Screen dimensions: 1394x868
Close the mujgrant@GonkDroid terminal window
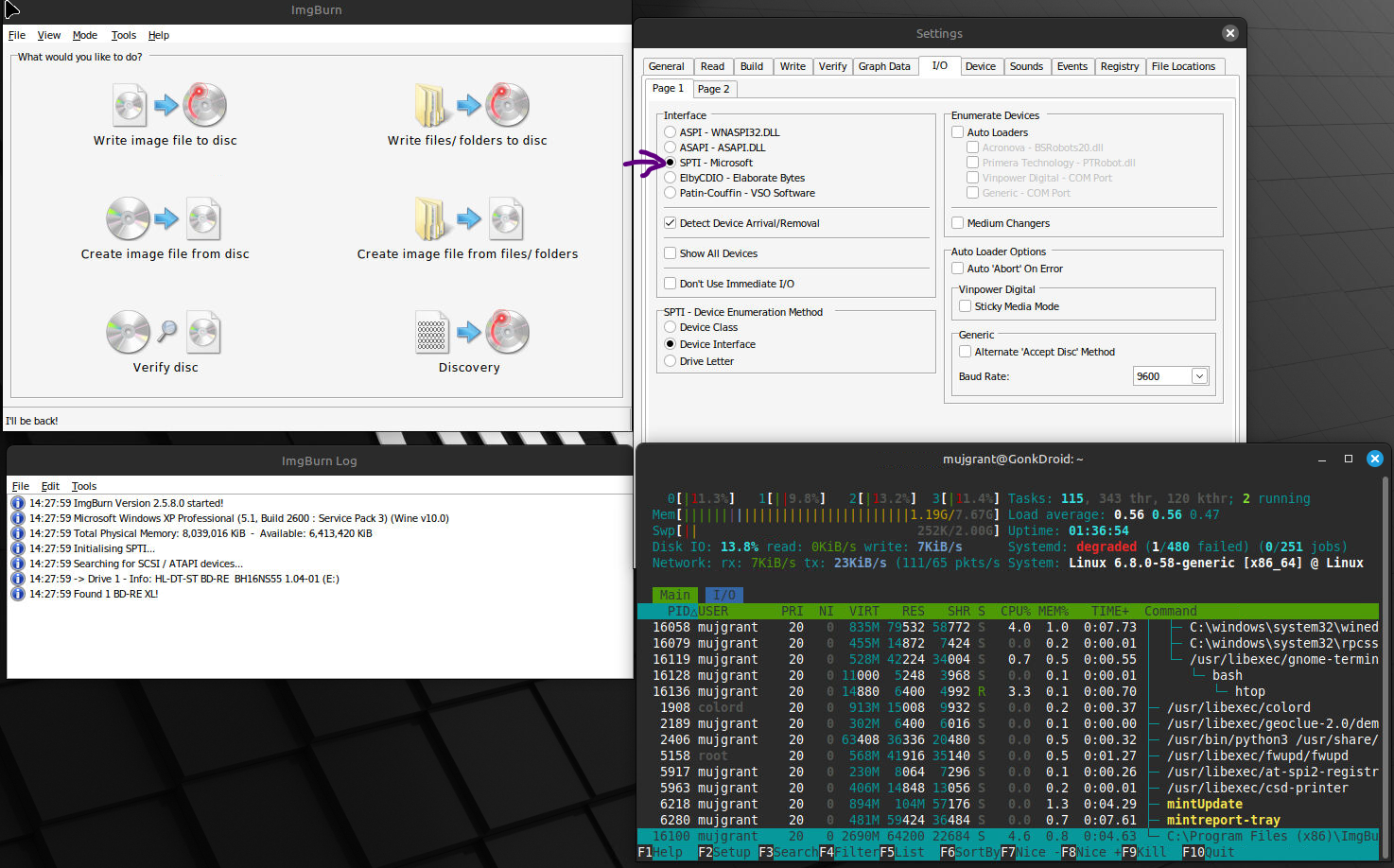pos(1375,459)
